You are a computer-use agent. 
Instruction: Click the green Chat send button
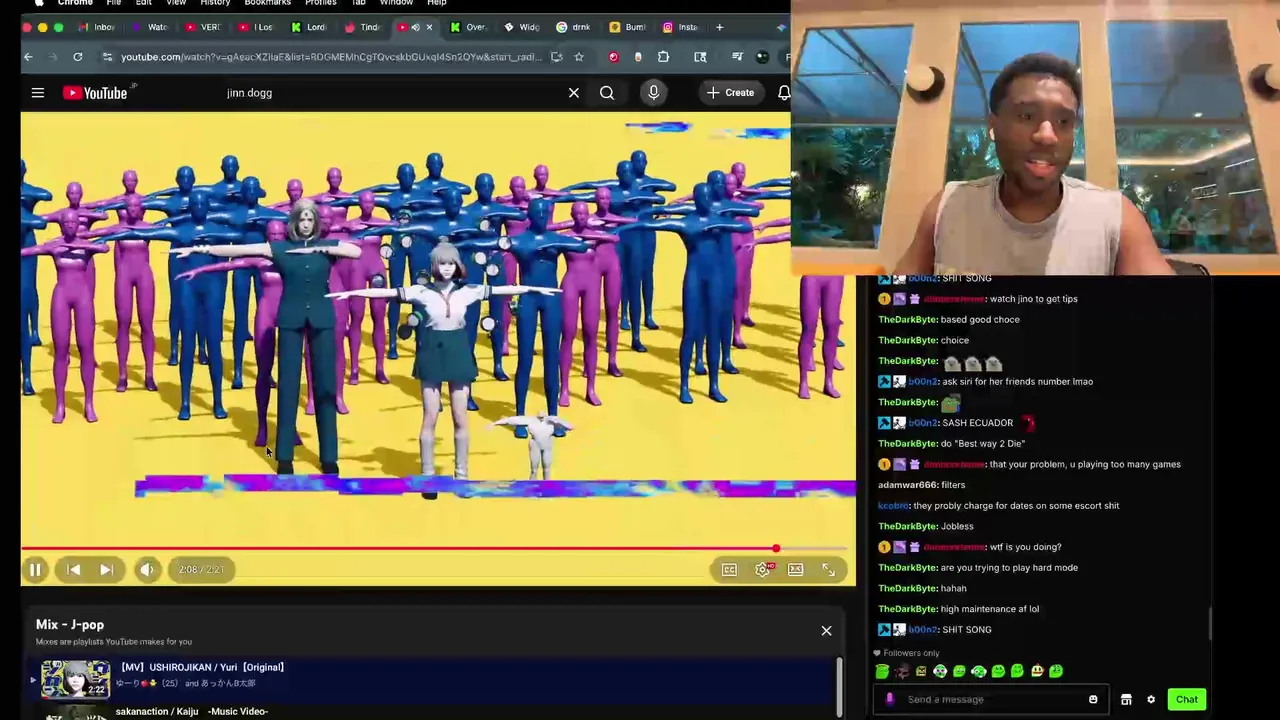(x=1187, y=700)
